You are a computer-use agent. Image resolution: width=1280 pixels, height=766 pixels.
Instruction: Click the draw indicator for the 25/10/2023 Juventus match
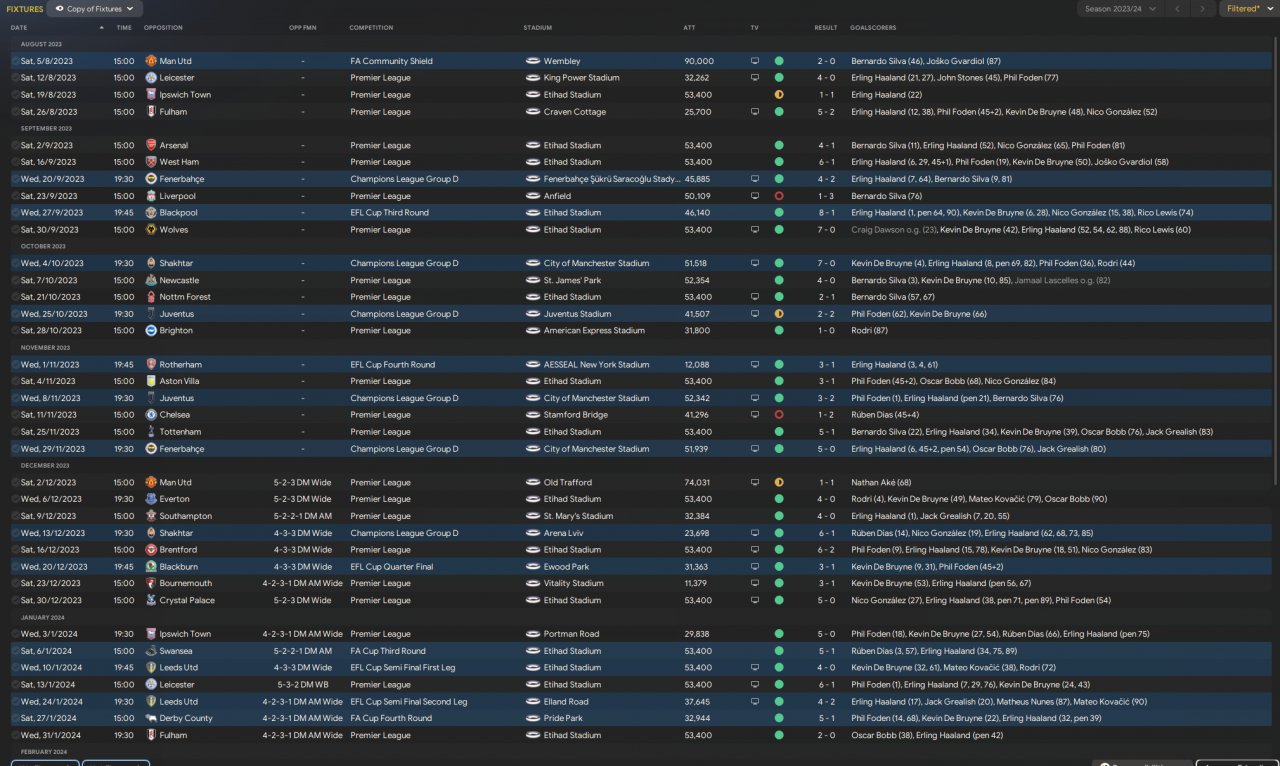tap(779, 314)
